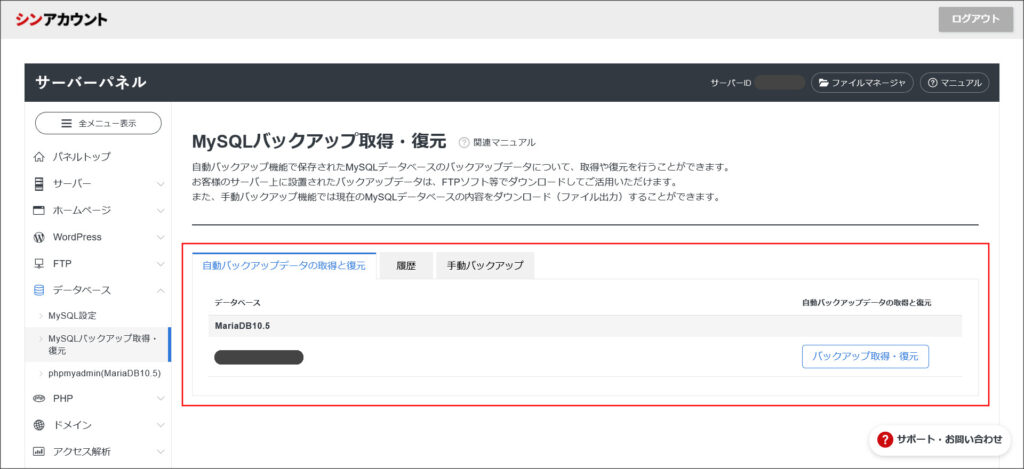Click the バックアップ取得・復元 button

point(865,357)
